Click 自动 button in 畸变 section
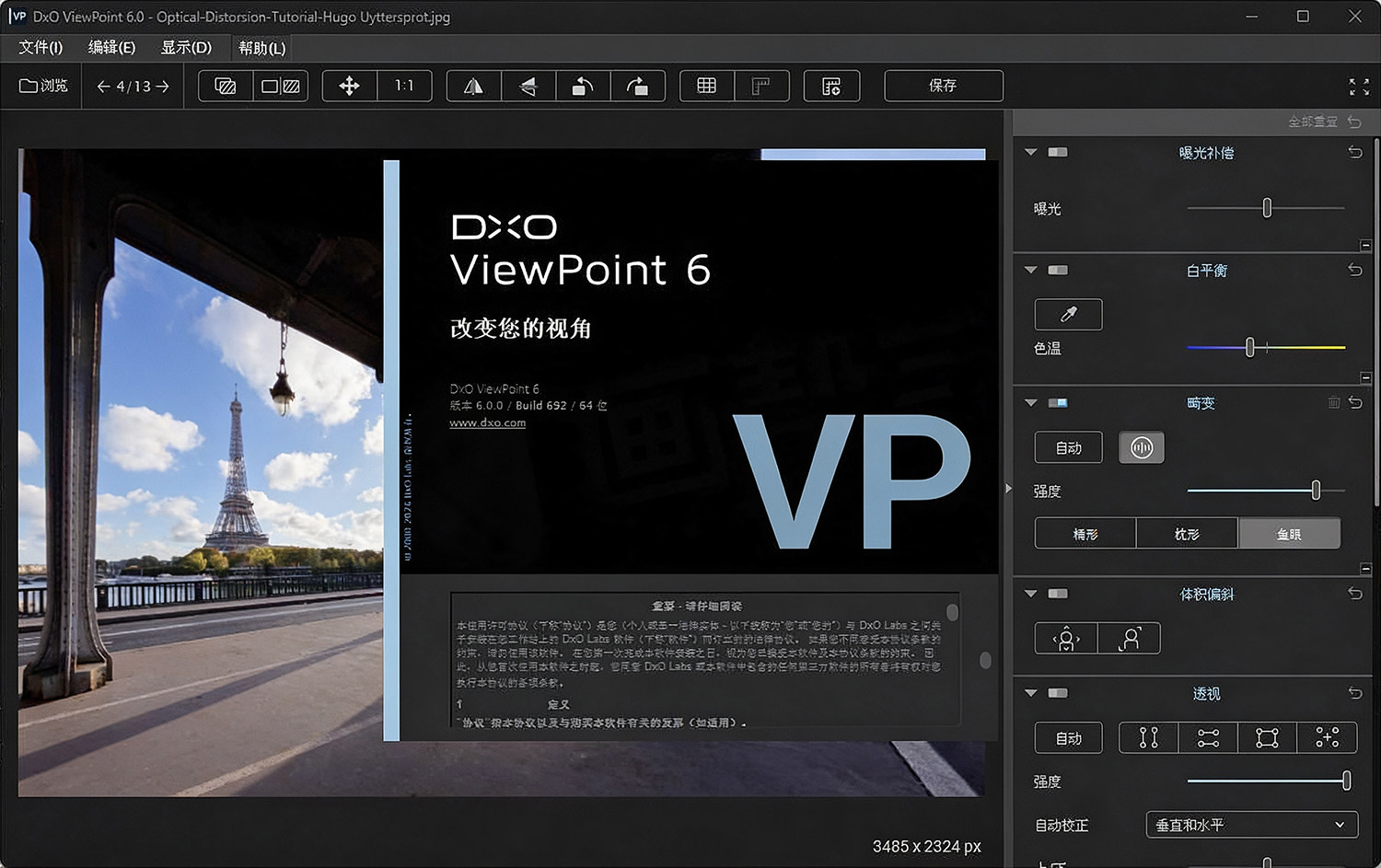1381x868 pixels. coord(1068,447)
